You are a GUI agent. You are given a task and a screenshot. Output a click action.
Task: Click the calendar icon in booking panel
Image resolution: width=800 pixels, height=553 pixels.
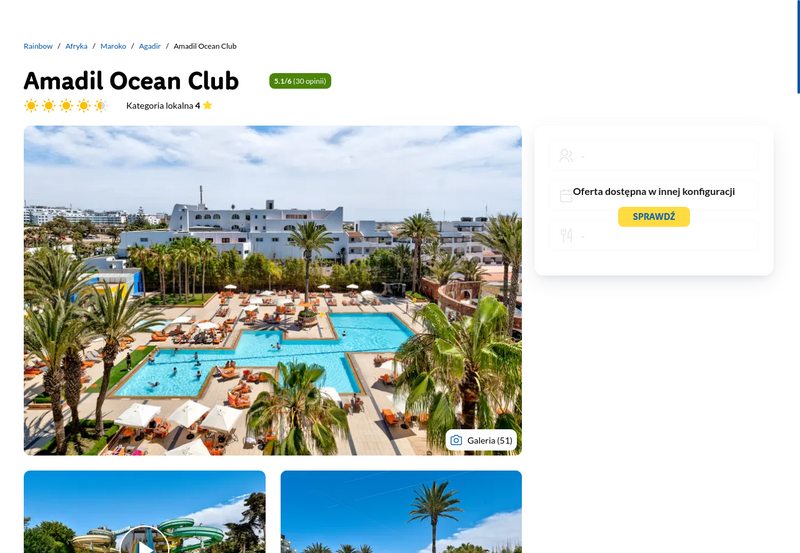click(566, 196)
